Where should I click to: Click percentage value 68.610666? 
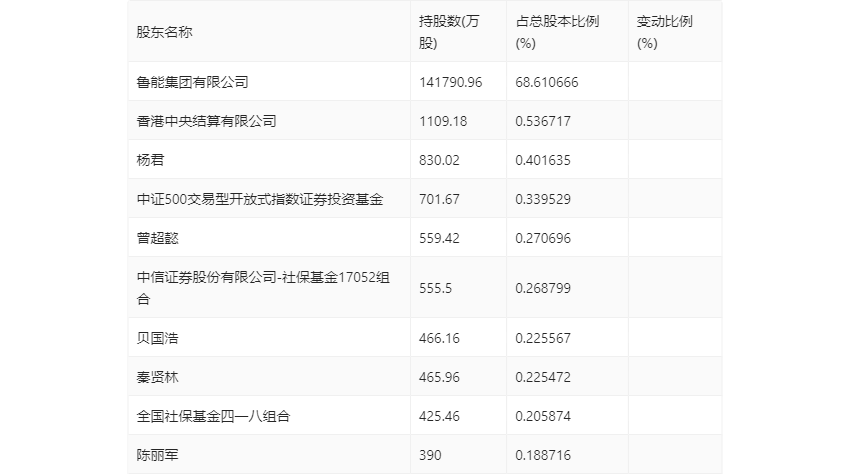click(x=546, y=82)
